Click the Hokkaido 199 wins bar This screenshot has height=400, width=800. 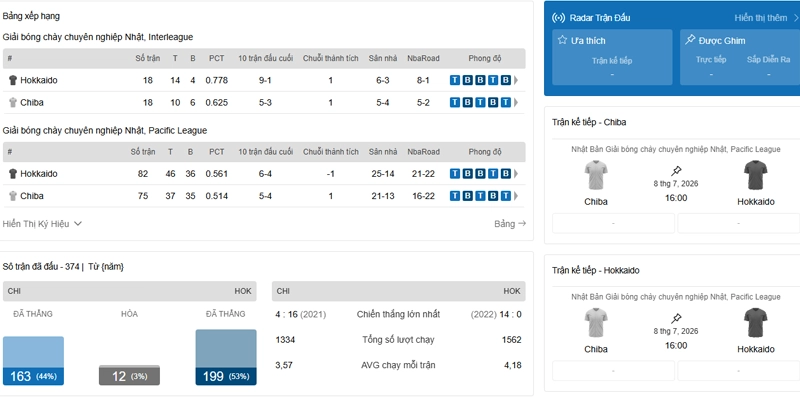(x=226, y=357)
